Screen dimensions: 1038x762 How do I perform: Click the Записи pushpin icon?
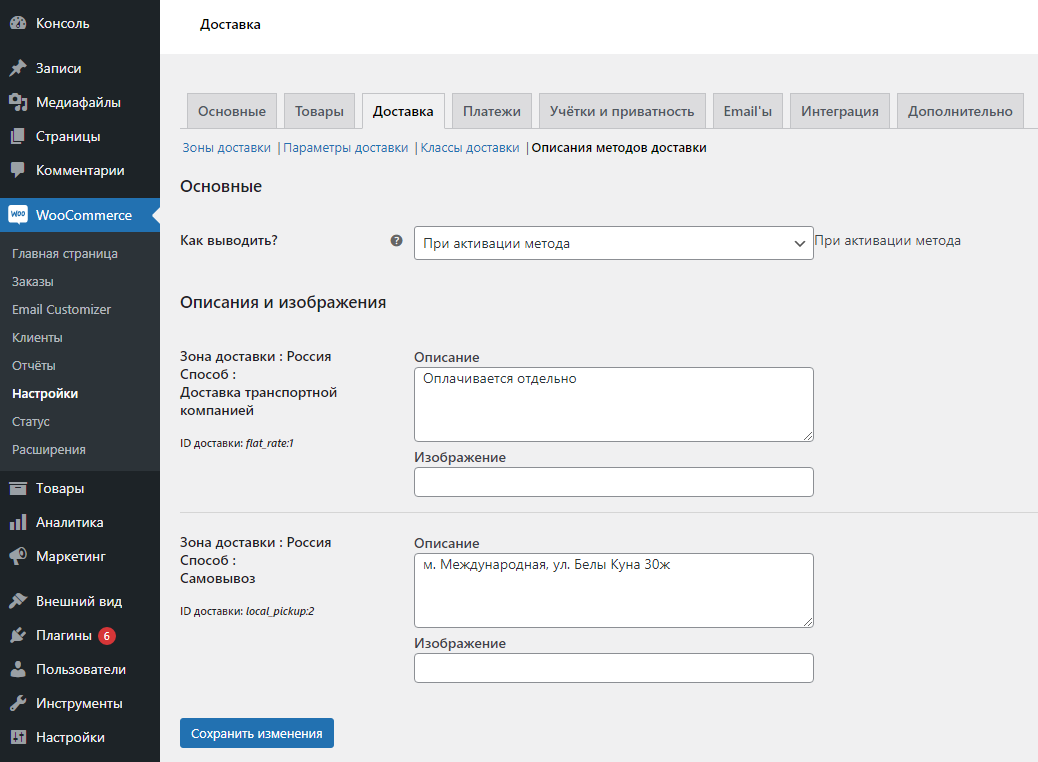(19, 68)
